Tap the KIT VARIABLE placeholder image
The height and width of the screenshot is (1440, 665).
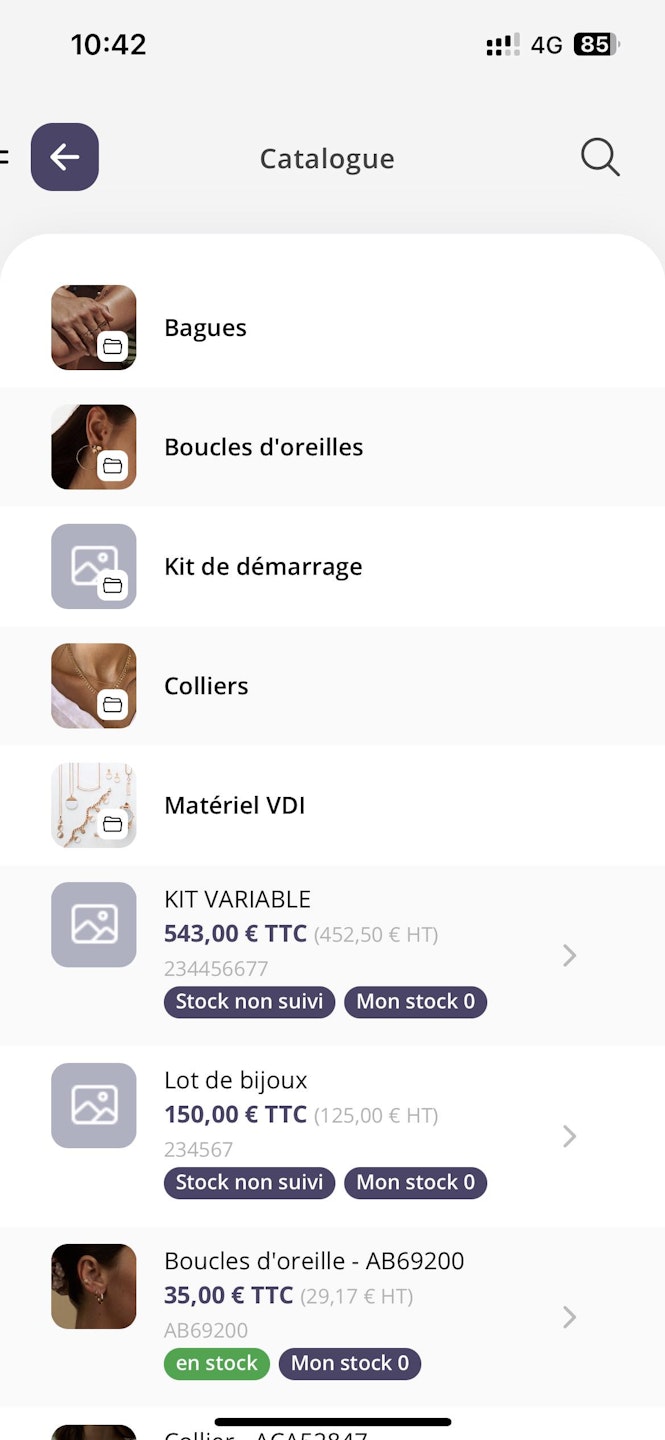point(94,925)
